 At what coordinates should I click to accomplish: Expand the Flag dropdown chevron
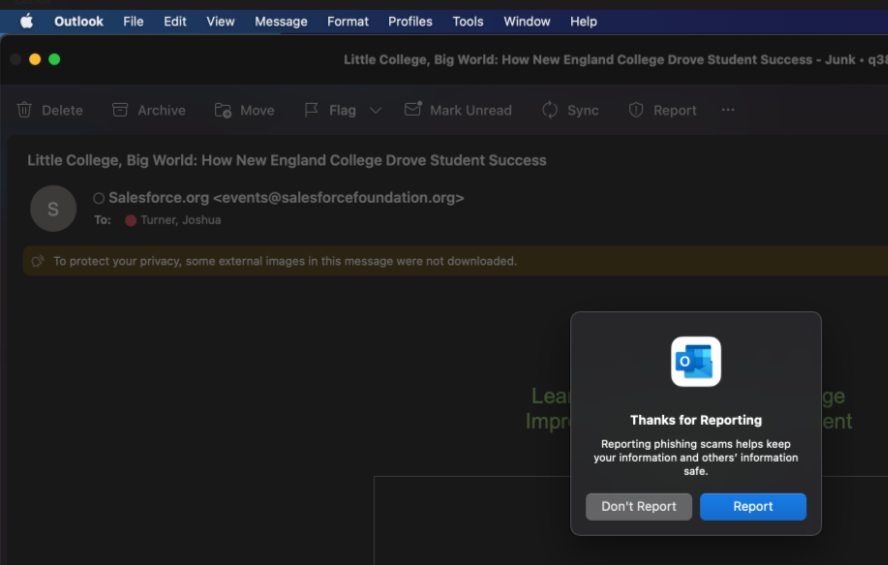pyautogui.click(x=375, y=110)
